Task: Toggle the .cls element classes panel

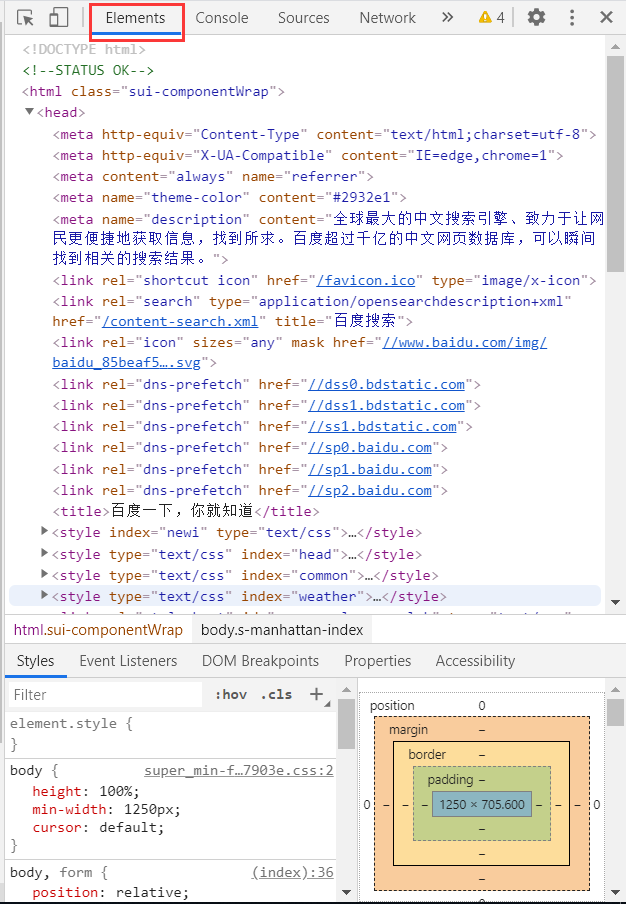Action: 276,695
